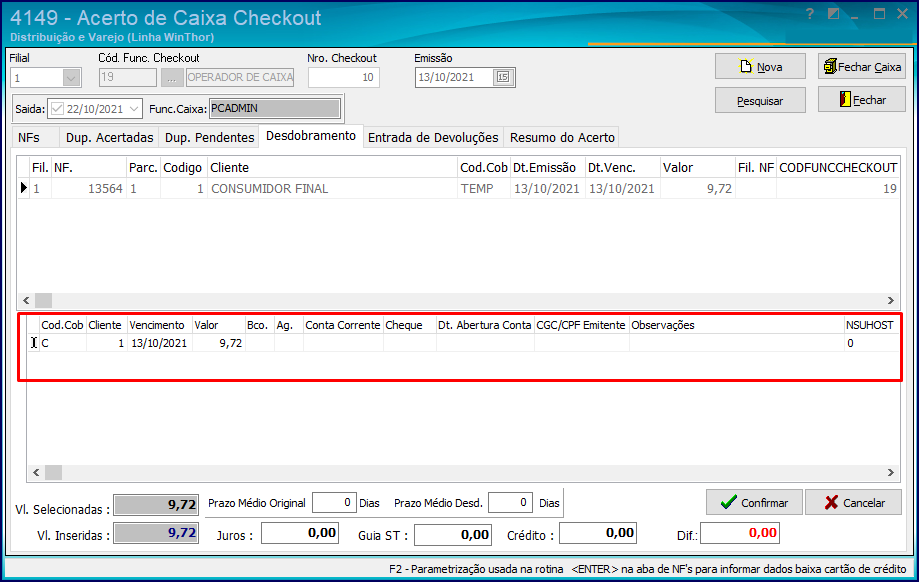The height and width of the screenshot is (582, 919).
Task: Click the Dt.Venc. column header
Action: coord(622,168)
